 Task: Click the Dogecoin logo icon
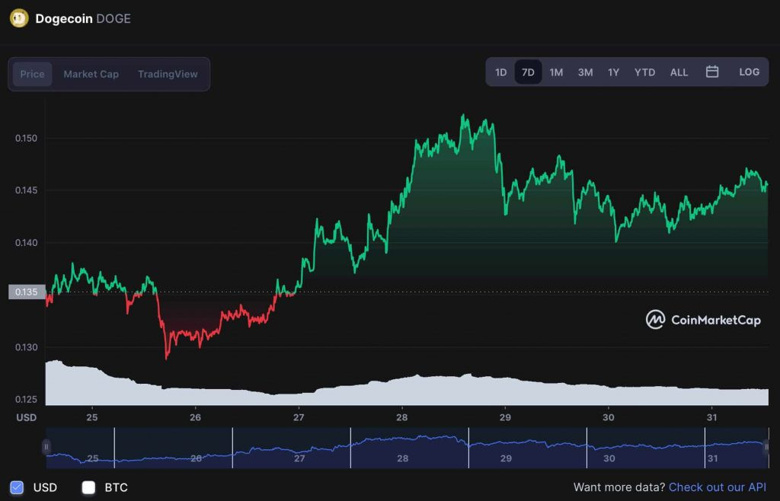tap(19, 18)
